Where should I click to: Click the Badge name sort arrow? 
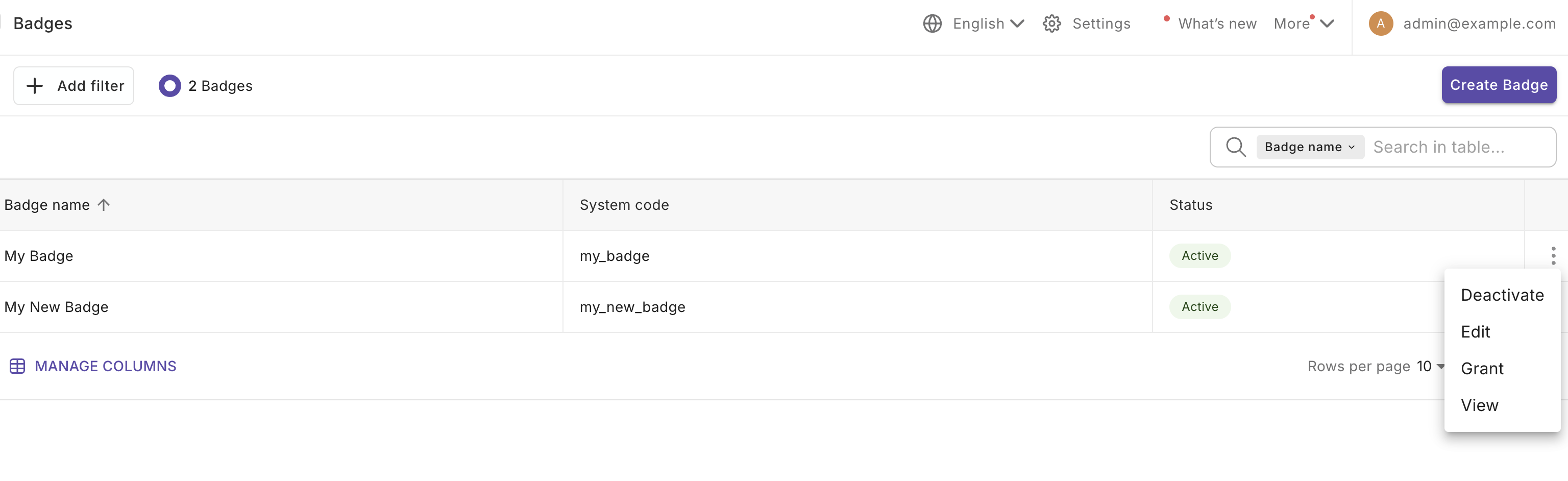coord(104,205)
